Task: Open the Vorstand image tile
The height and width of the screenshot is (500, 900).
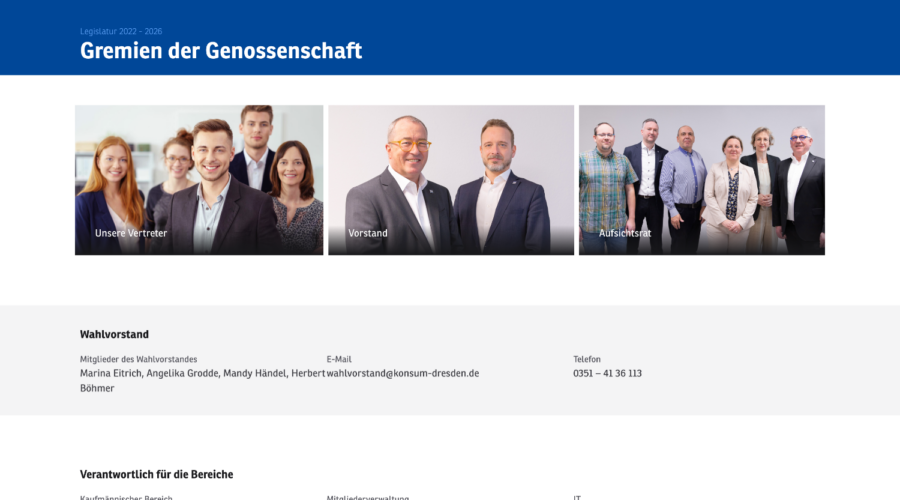Action: pyautogui.click(x=451, y=180)
